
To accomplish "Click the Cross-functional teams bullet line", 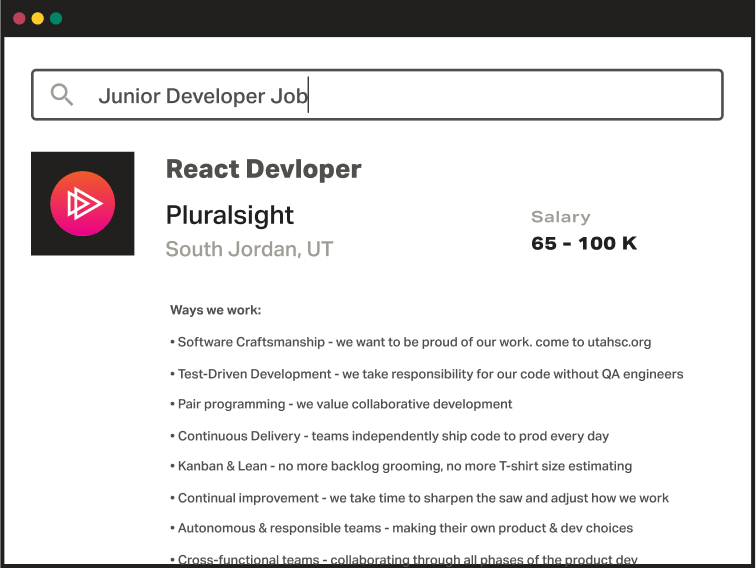I will click(404, 559).
